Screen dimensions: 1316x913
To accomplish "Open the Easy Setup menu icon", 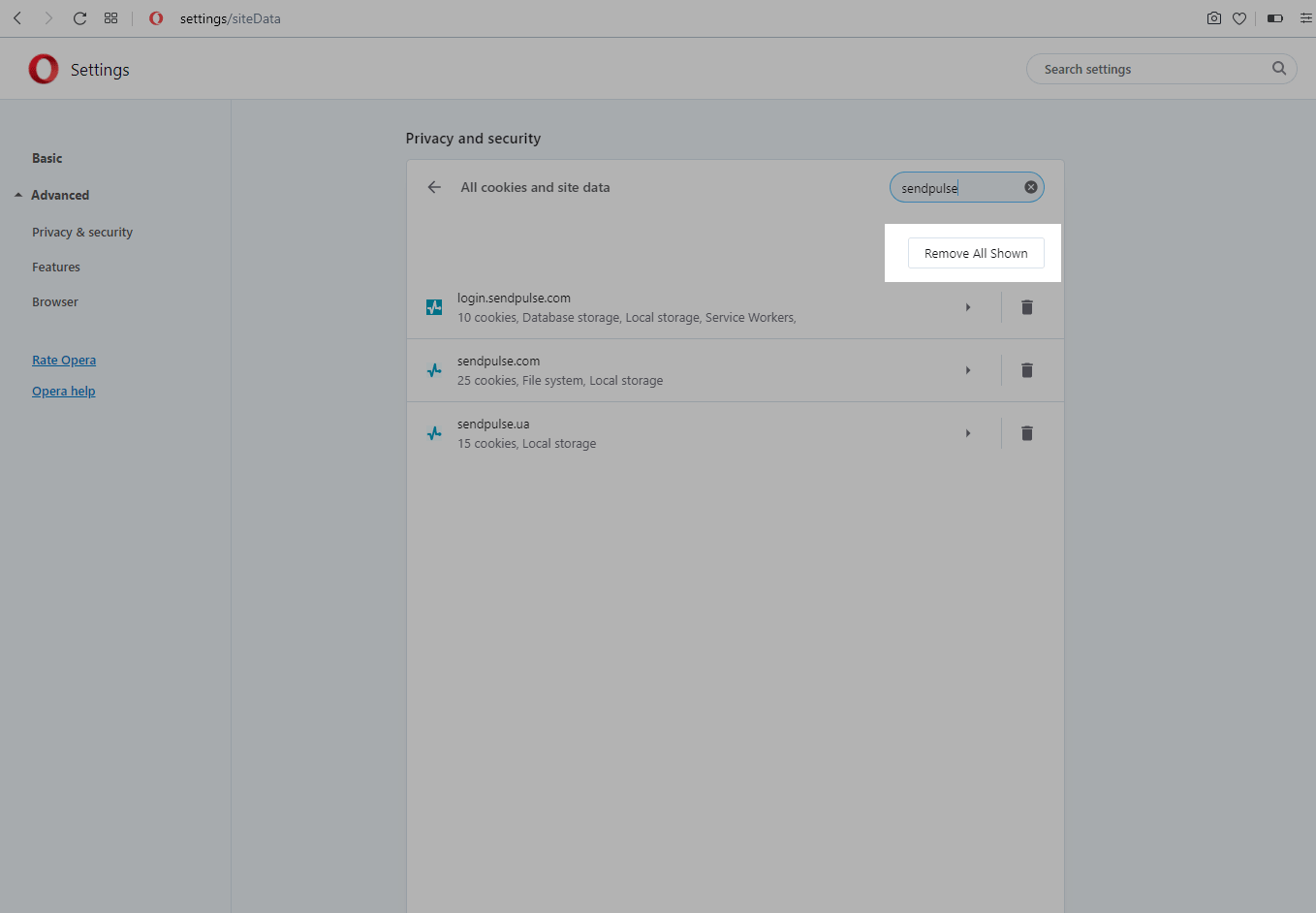I will 1305,18.
